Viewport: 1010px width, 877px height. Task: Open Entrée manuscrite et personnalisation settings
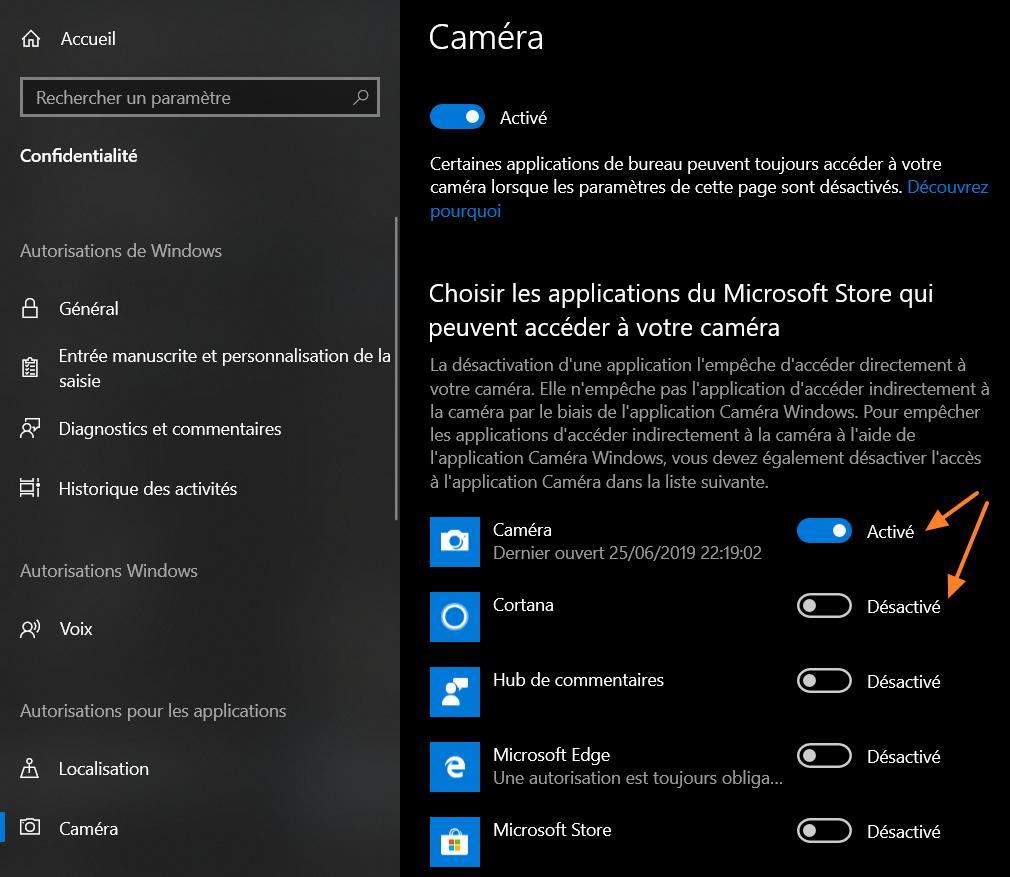point(224,368)
